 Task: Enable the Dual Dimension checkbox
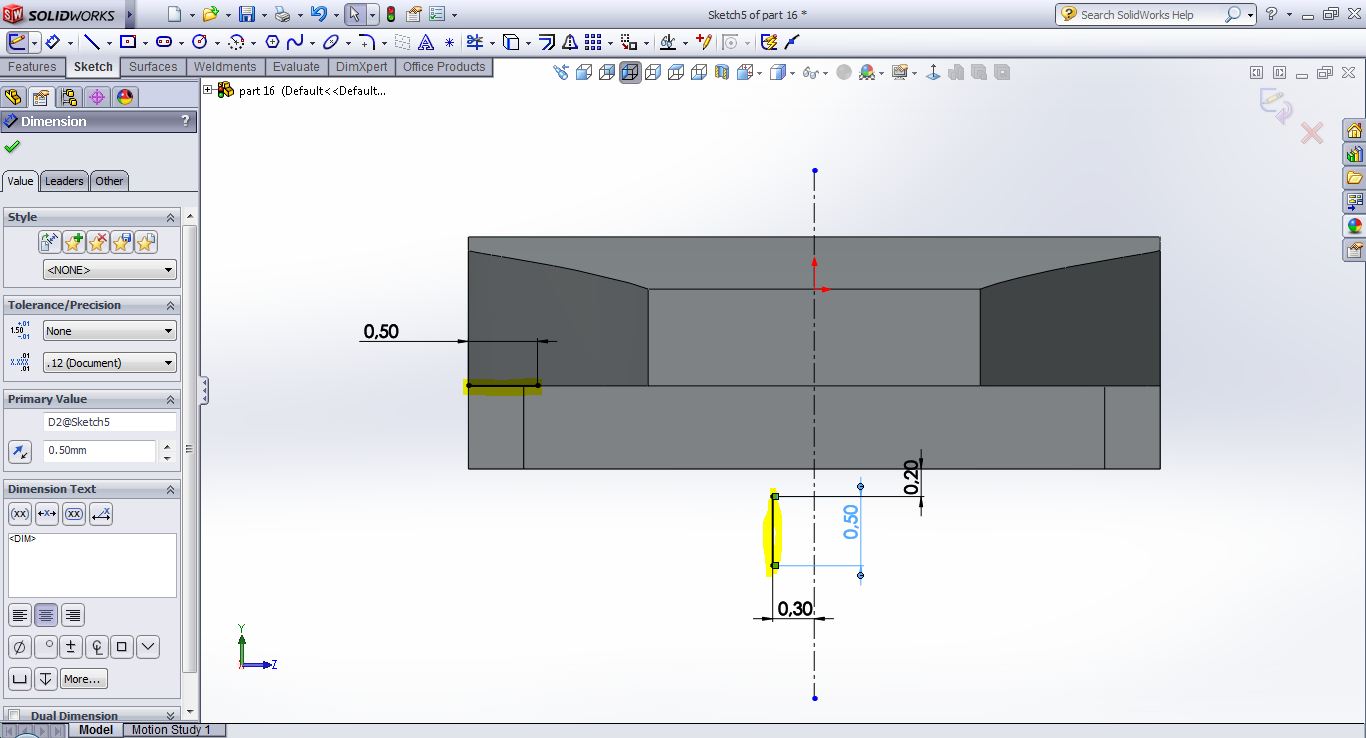click(x=14, y=716)
